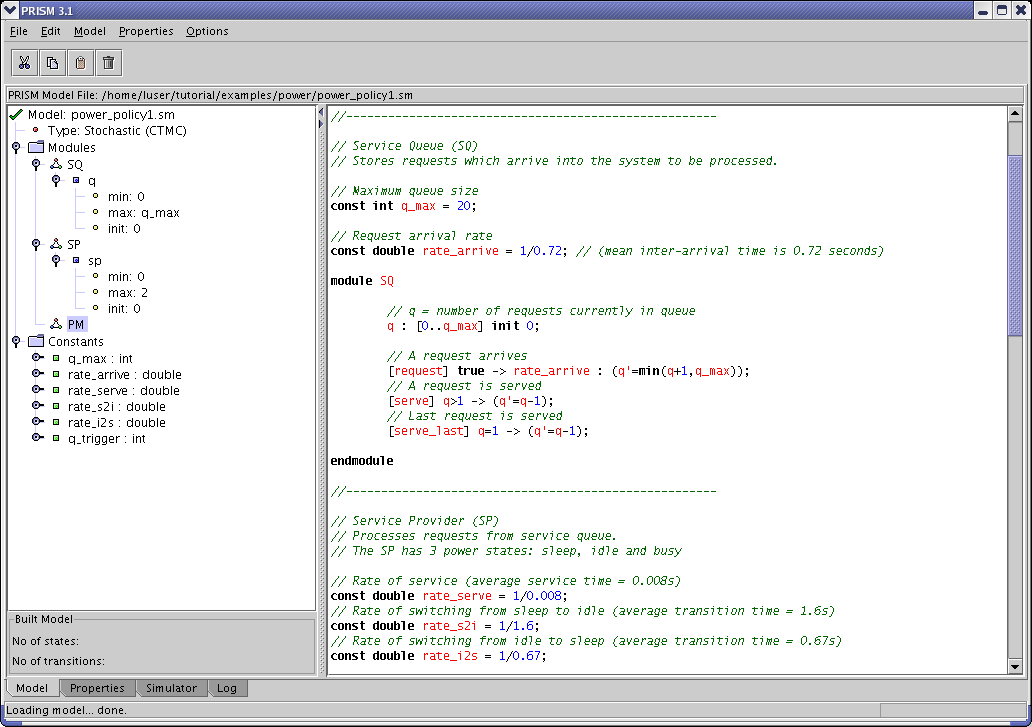Click the green constant icon for rate_i2s
The height and width of the screenshot is (727, 1032).
tap(56, 422)
